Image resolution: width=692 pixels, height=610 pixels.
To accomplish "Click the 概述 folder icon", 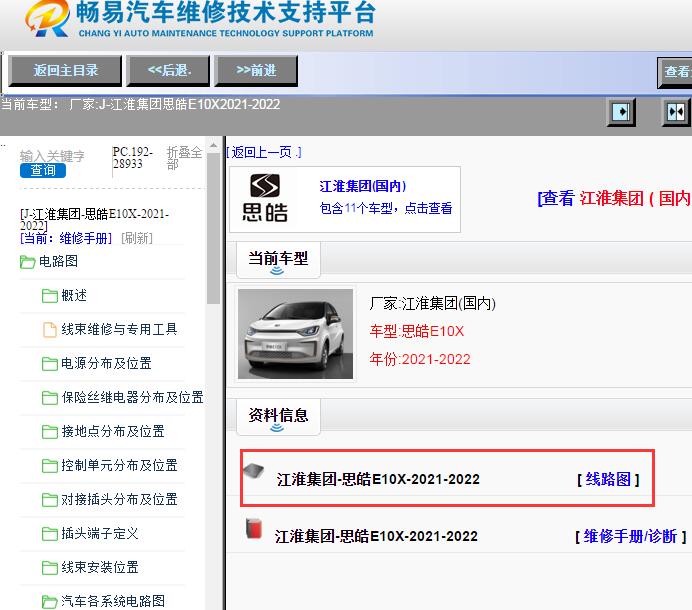I will [x=50, y=296].
